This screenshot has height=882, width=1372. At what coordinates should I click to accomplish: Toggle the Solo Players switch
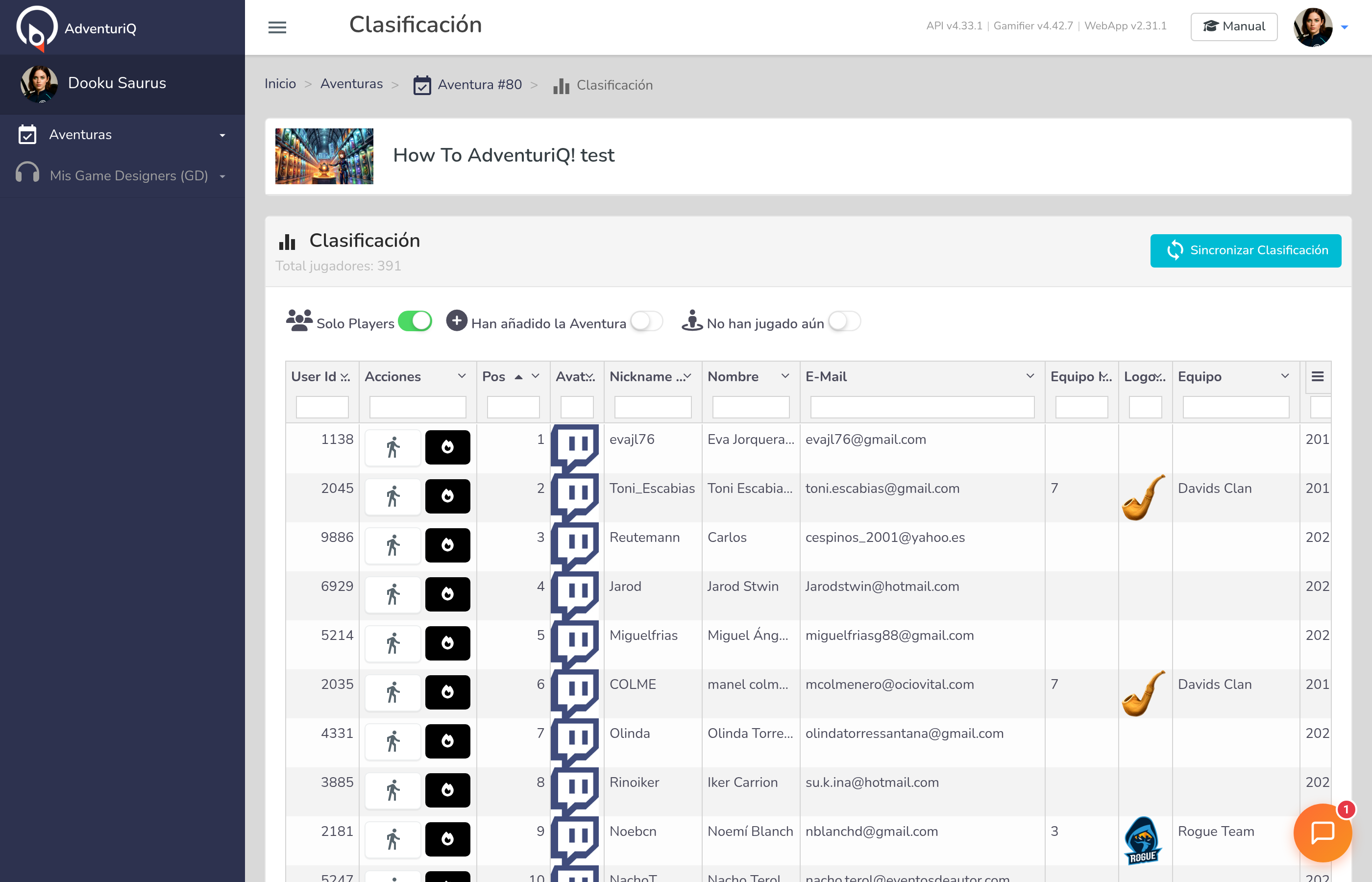pyautogui.click(x=415, y=321)
